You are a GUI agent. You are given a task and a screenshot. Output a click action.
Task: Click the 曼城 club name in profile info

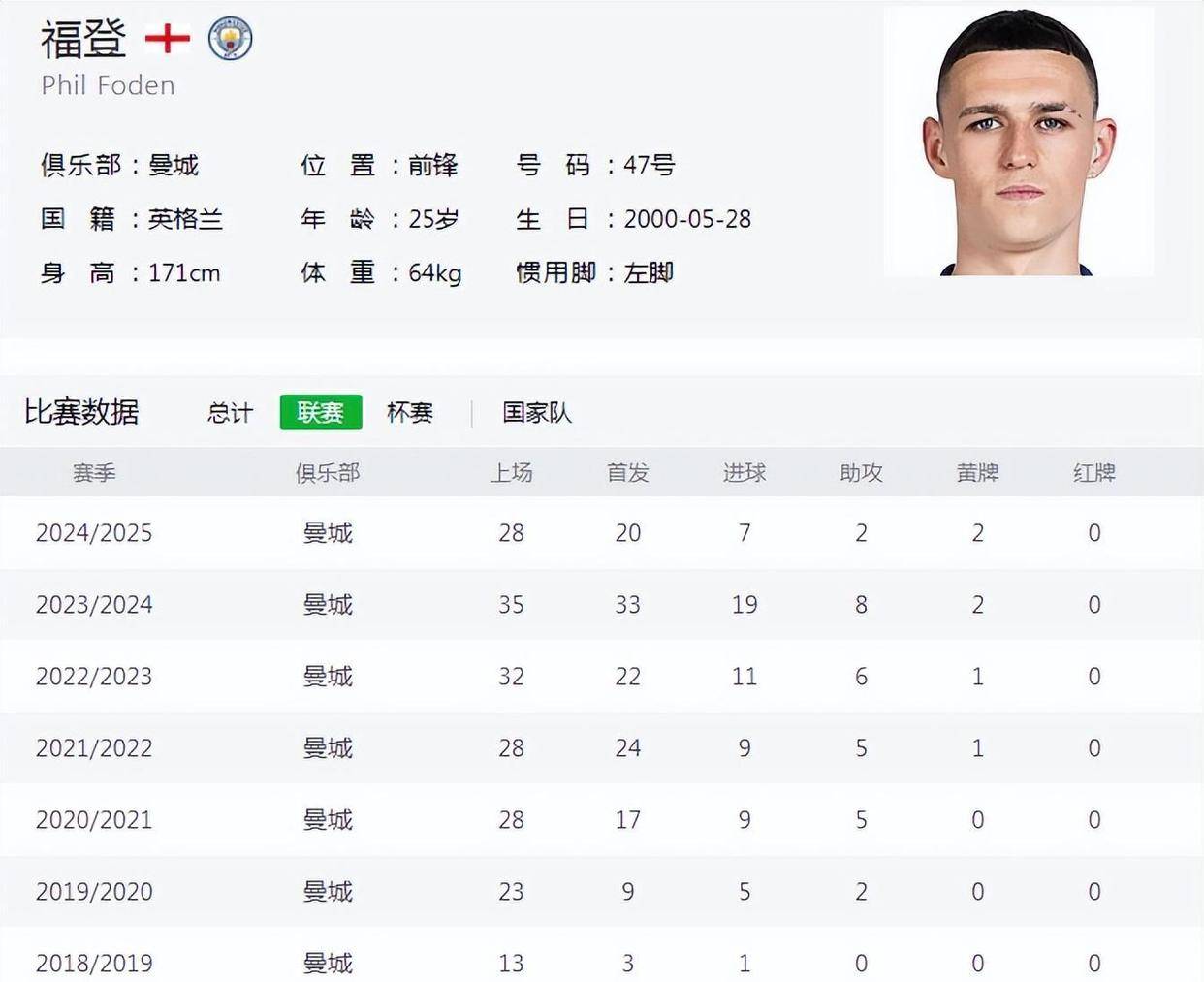pos(174,165)
